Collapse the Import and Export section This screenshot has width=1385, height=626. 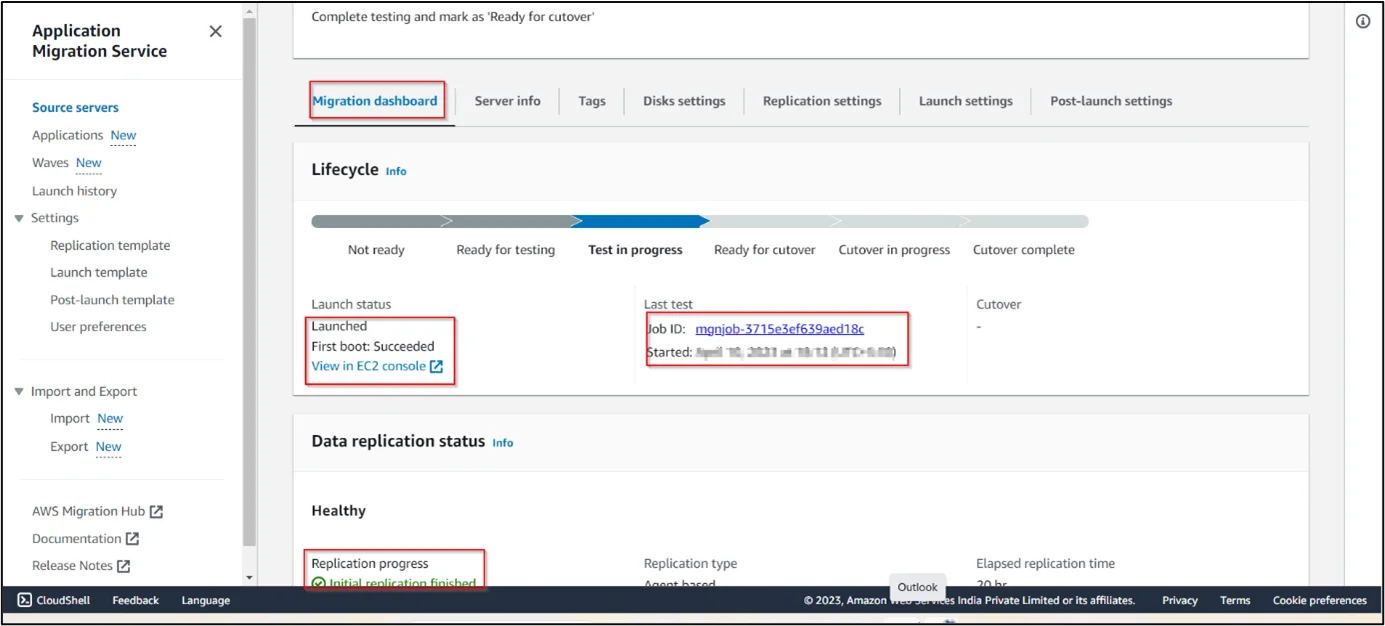pyautogui.click(x=19, y=392)
